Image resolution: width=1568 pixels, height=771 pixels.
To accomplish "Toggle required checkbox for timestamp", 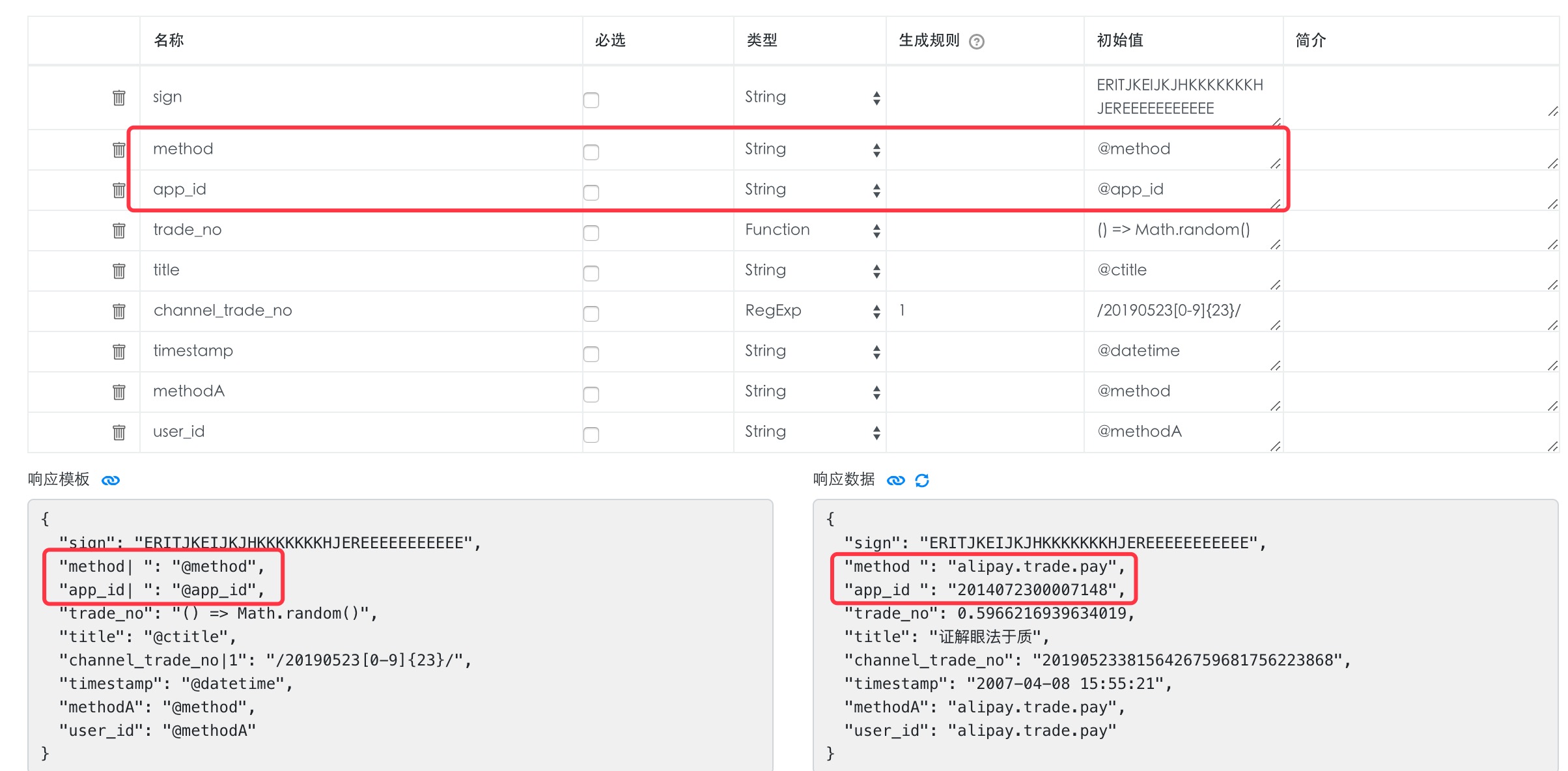I will (591, 354).
